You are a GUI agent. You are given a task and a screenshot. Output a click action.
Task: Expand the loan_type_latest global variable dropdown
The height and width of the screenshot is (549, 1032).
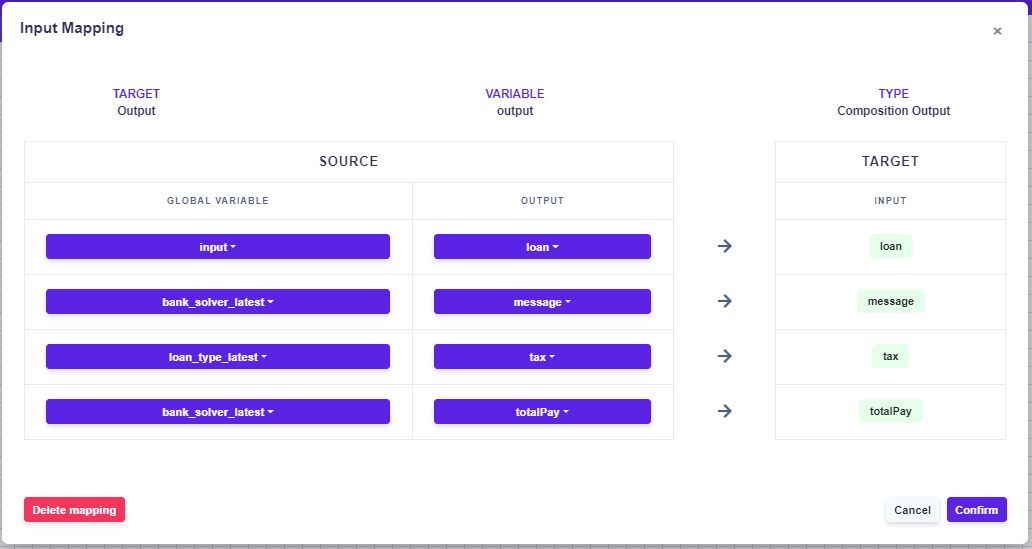[x=217, y=357]
